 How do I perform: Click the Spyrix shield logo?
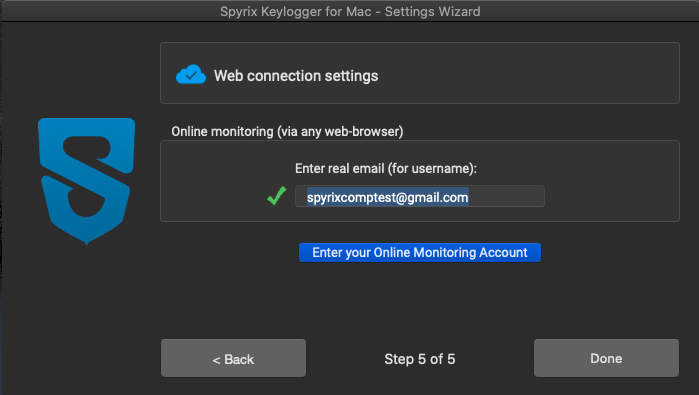point(86,181)
